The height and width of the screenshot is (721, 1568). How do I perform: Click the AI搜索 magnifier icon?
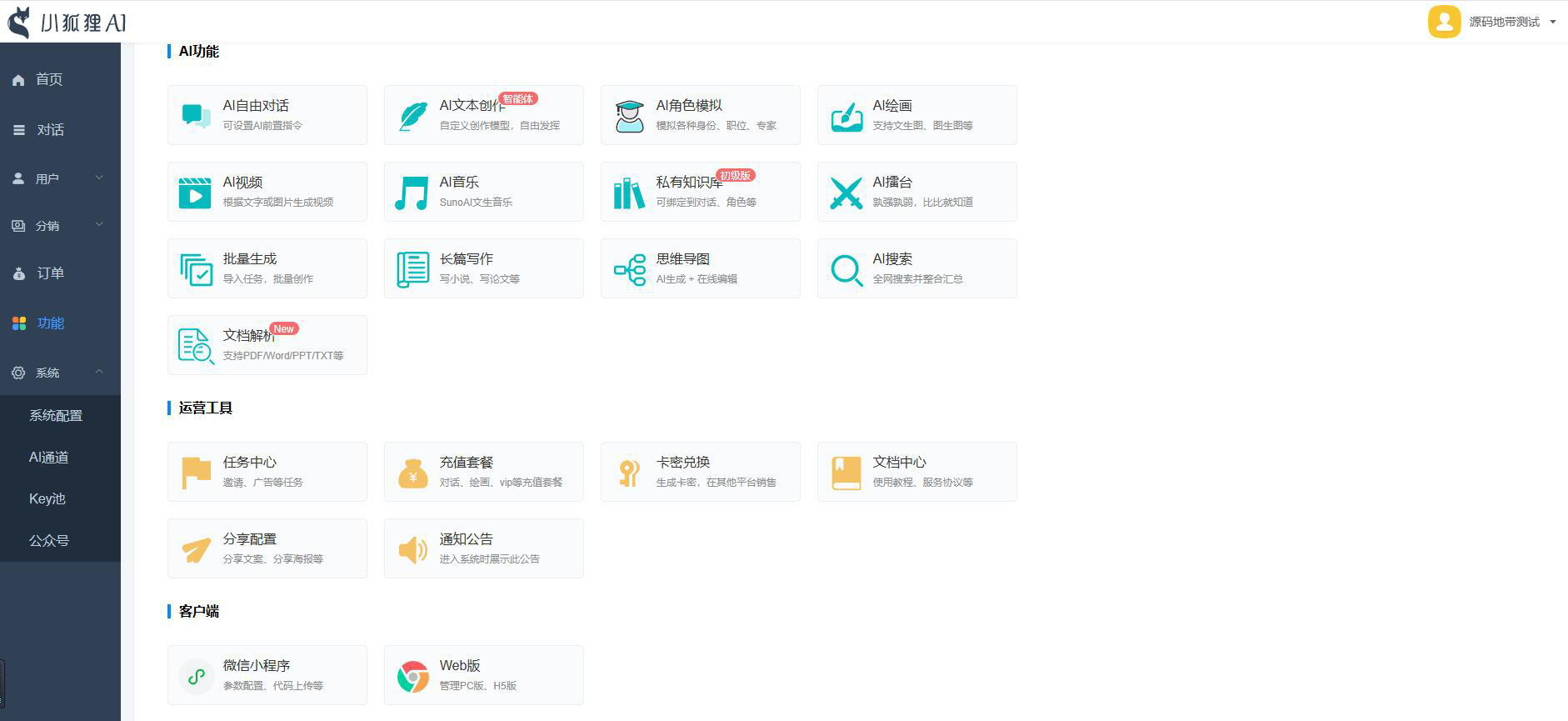(846, 269)
